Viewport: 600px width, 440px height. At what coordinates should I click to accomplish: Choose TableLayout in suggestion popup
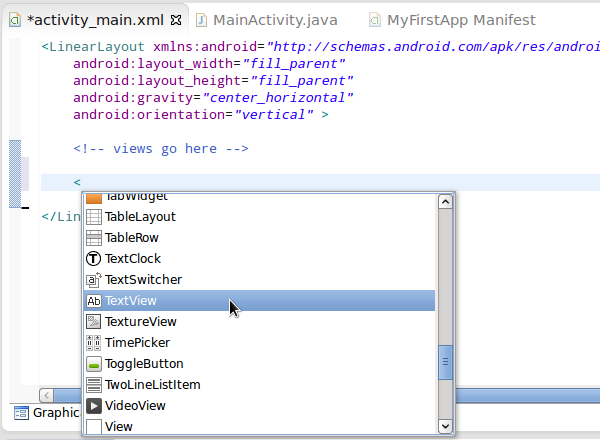pyautogui.click(x=259, y=217)
